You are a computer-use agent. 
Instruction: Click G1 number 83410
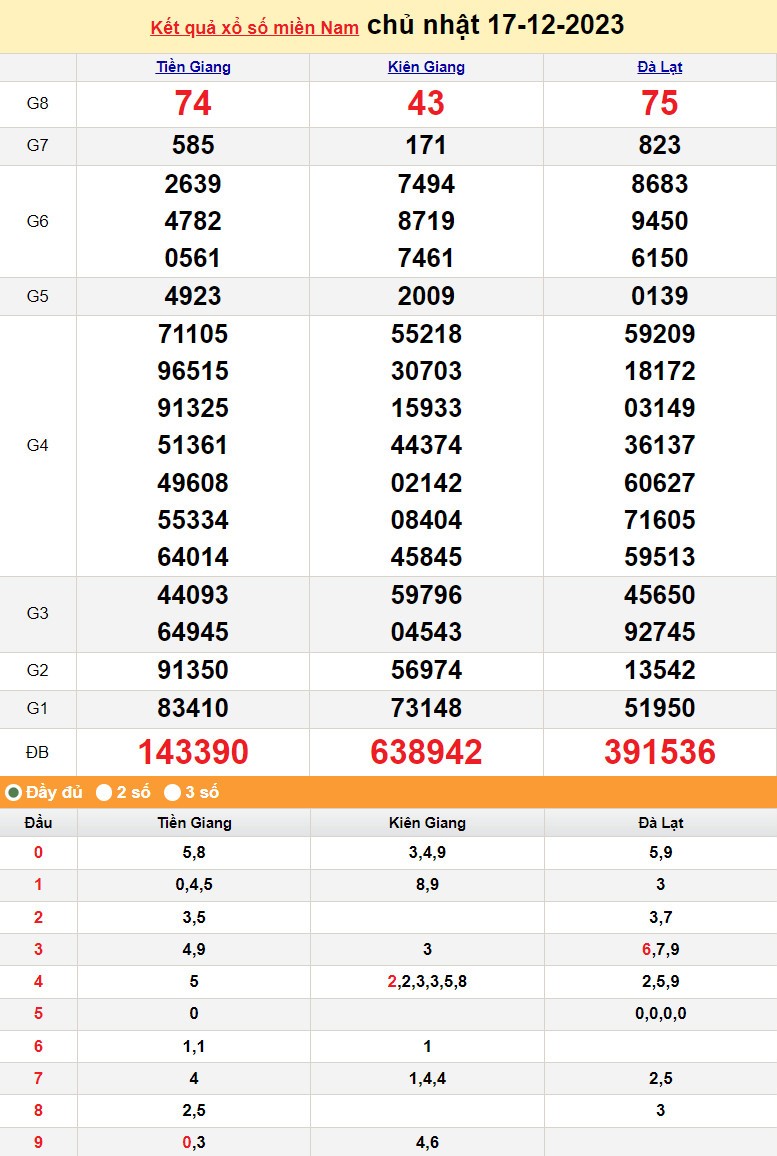tap(193, 708)
